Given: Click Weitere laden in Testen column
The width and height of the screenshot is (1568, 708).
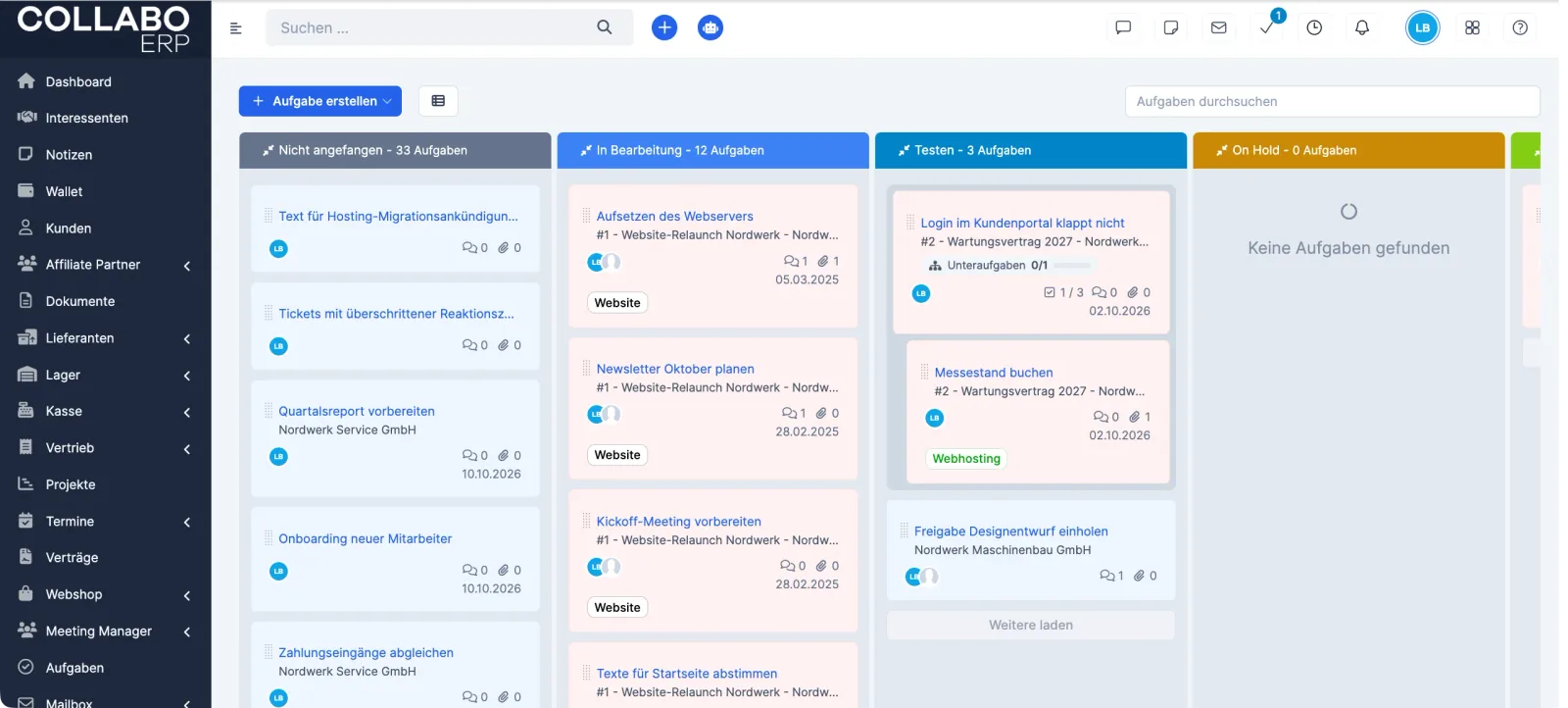Looking at the screenshot, I should [x=1030, y=625].
